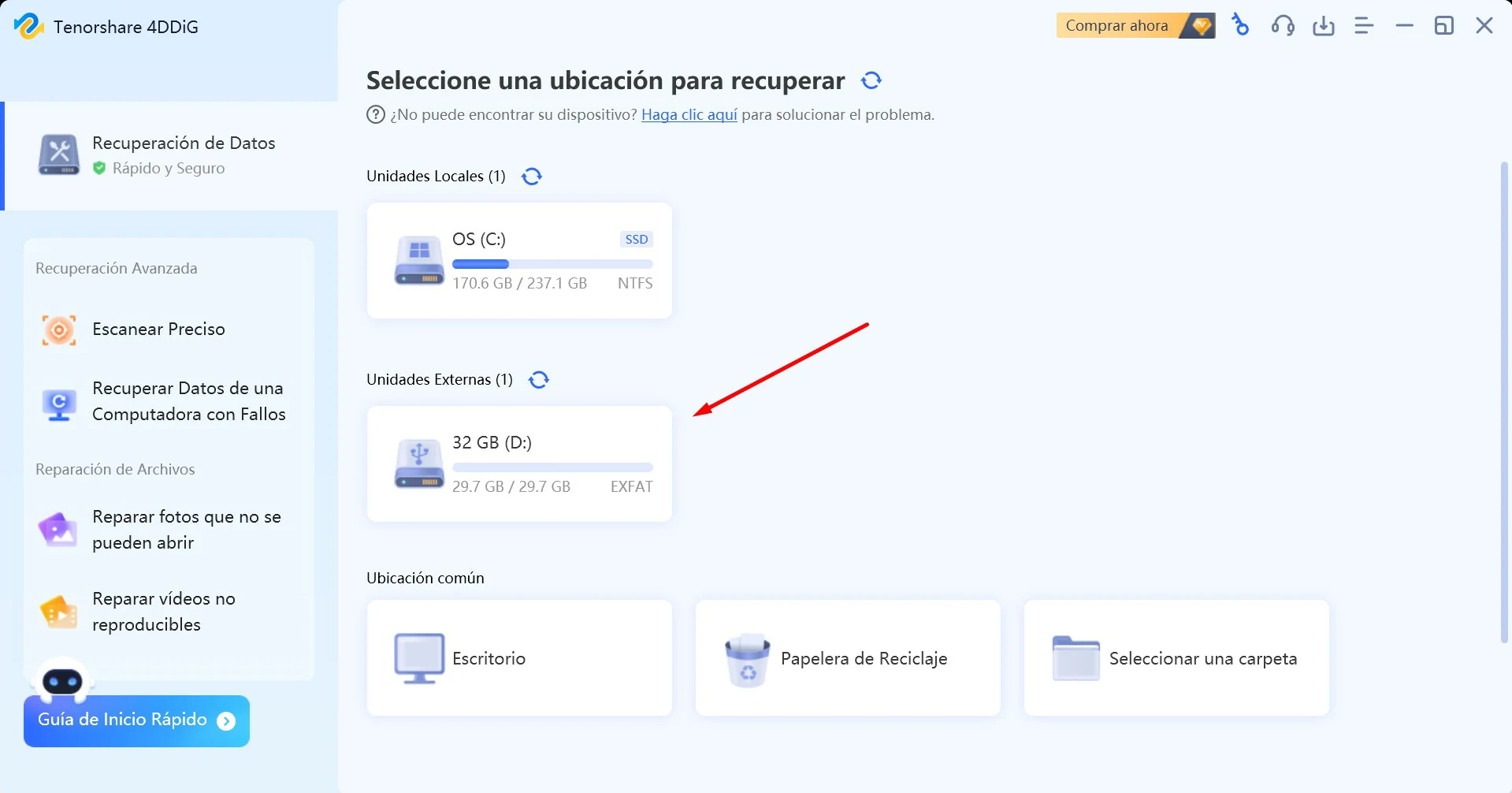Screen dimensions: 1512x793
Task: Select the OS (C:) drive card
Action: click(x=519, y=261)
